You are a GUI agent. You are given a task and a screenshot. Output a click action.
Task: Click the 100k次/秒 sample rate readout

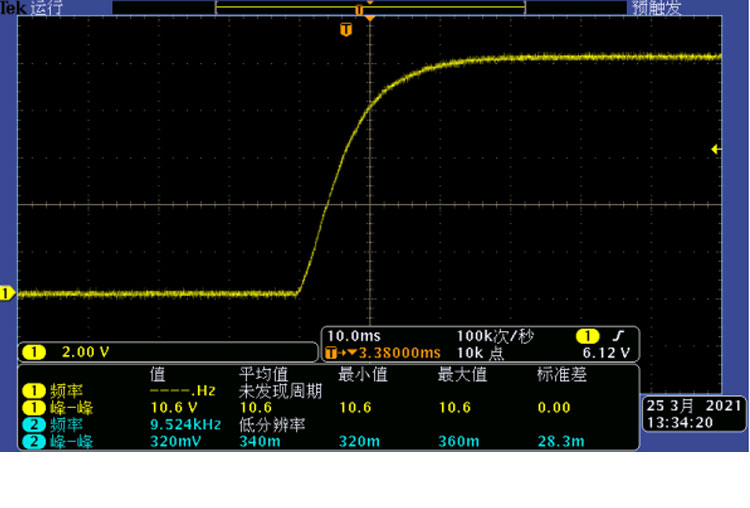click(x=495, y=336)
